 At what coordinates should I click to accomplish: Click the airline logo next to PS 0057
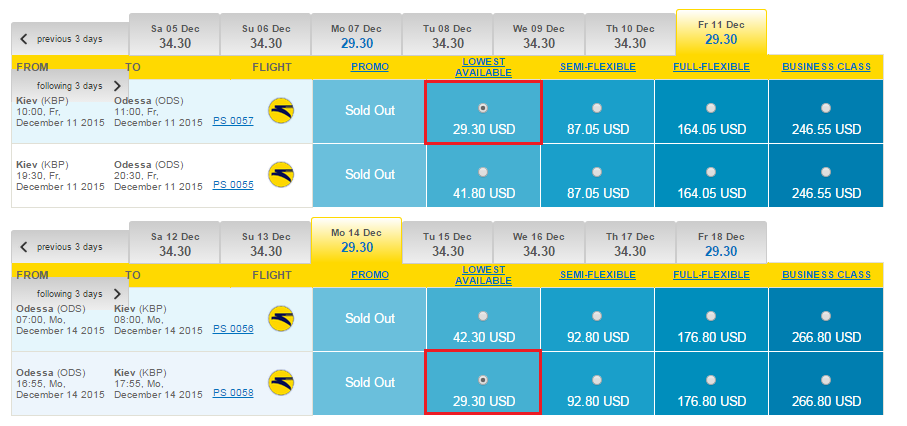[281, 111]
